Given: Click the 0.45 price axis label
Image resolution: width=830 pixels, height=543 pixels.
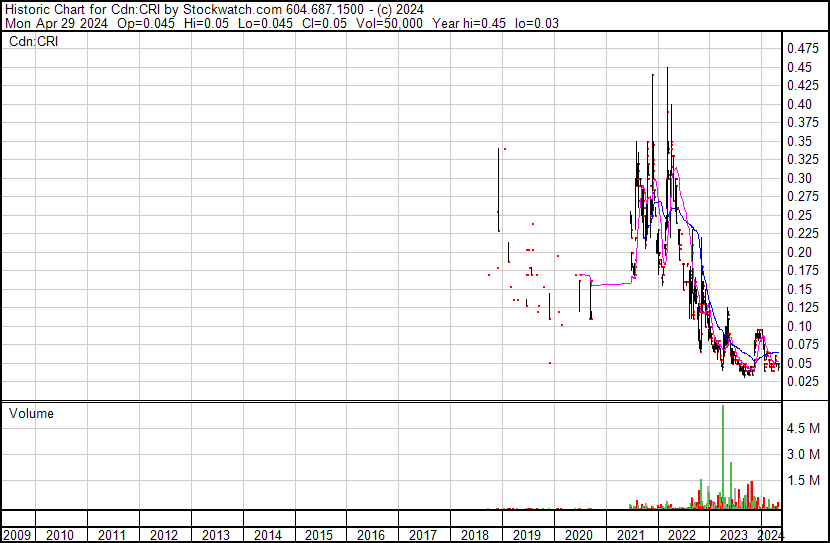Looking at the screenshot, I should coord(800,67).
